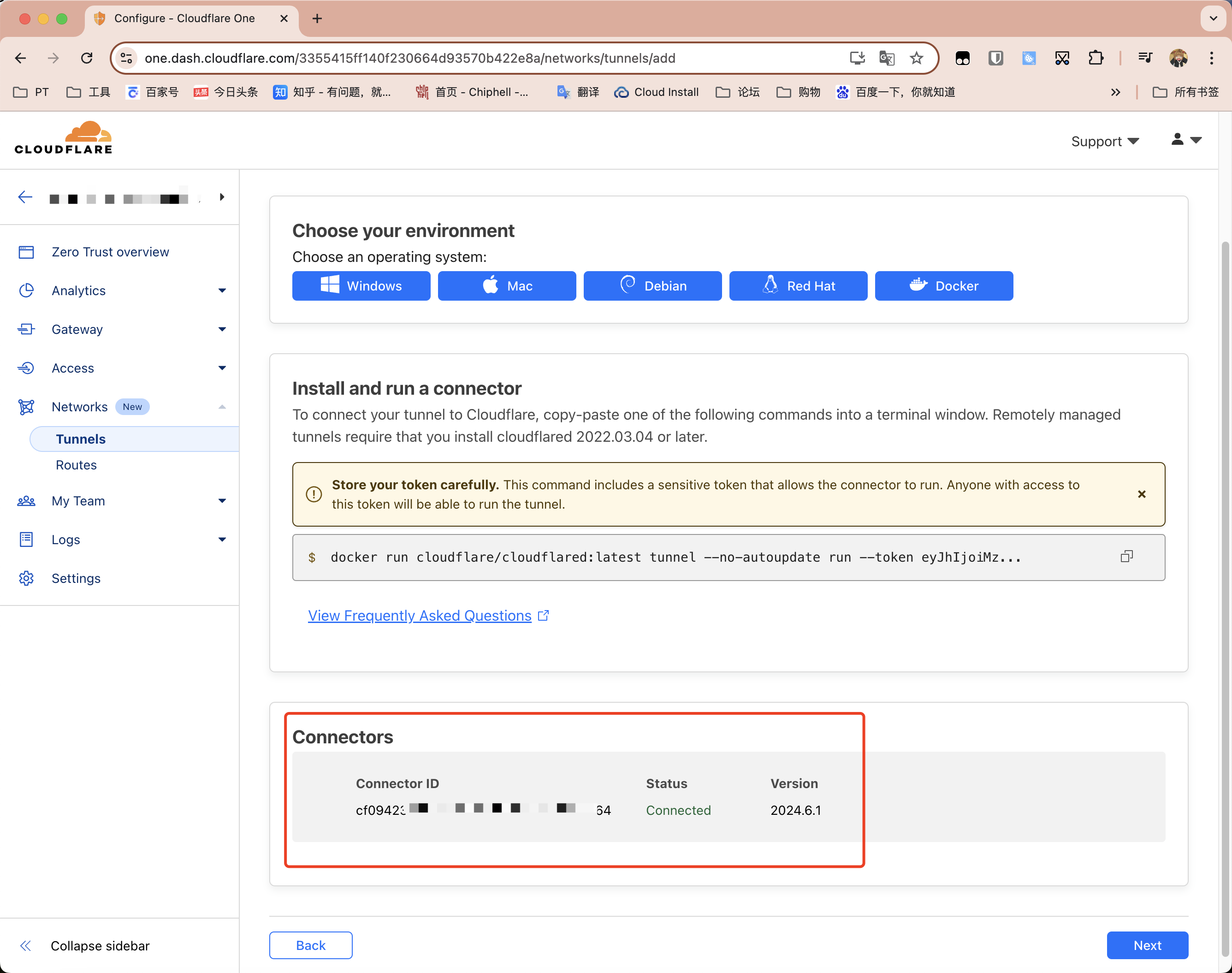
Task: Click Collapse sidebar label
Action: (100, 946)
